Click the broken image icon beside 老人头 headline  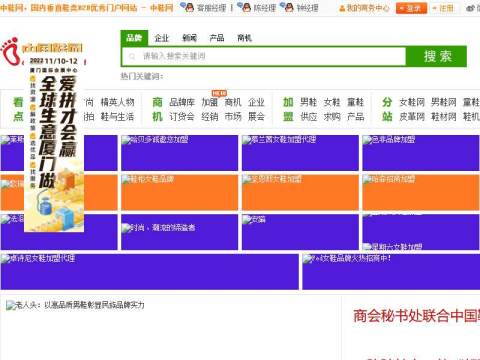click(11, 305)
